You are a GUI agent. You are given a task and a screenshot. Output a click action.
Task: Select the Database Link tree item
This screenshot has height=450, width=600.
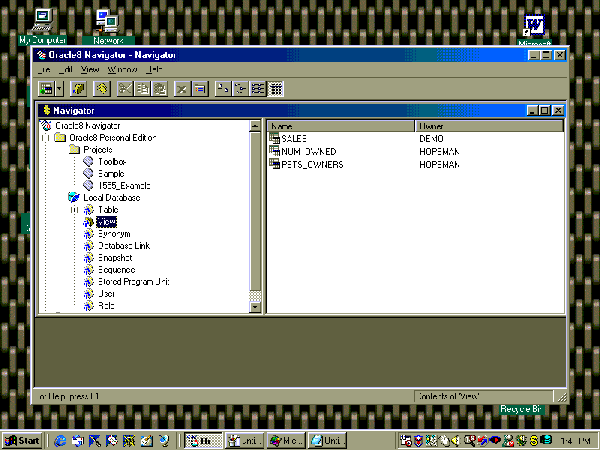coord(124,246)
